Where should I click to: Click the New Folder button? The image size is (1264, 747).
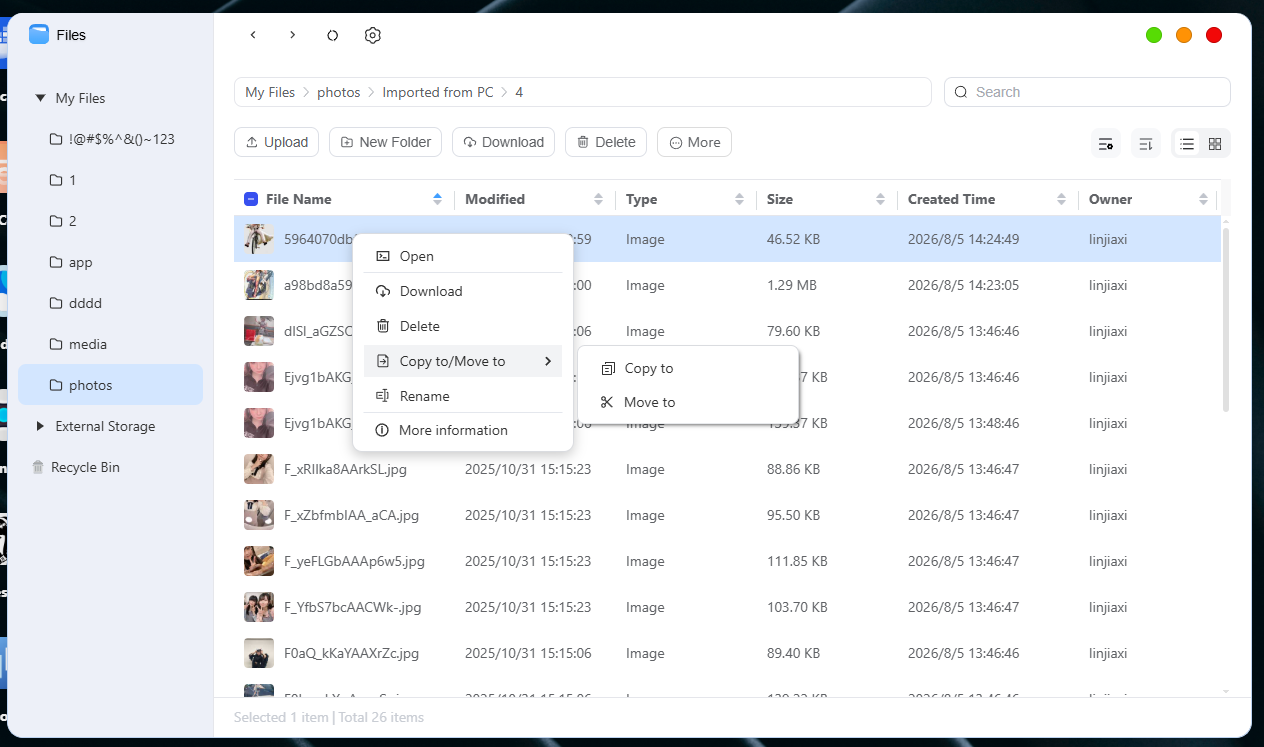(386, 142)
